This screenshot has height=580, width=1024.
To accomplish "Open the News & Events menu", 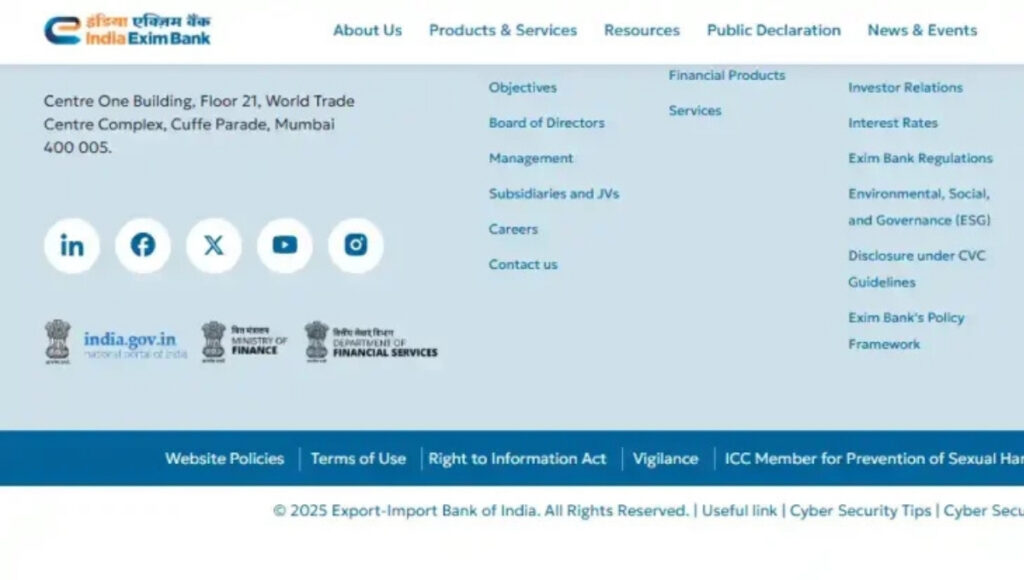I will (x=922, y=30).
